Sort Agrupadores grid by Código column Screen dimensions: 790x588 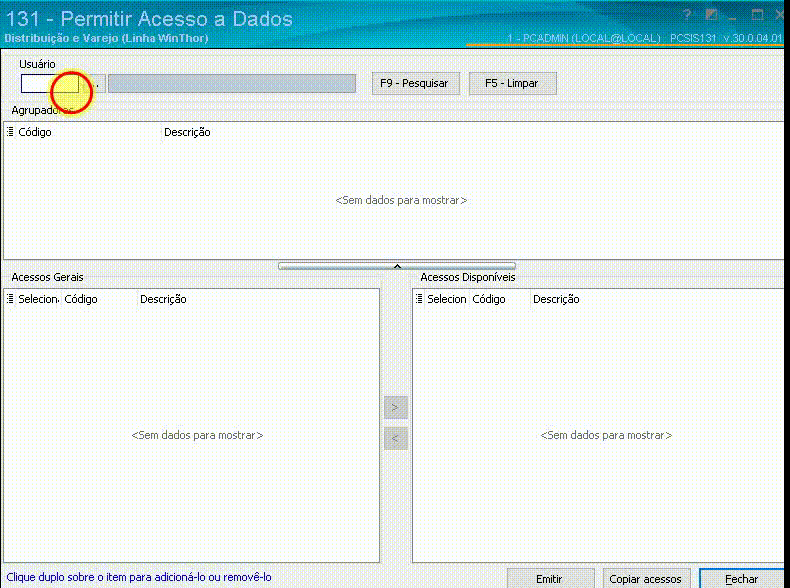(35, 132)
